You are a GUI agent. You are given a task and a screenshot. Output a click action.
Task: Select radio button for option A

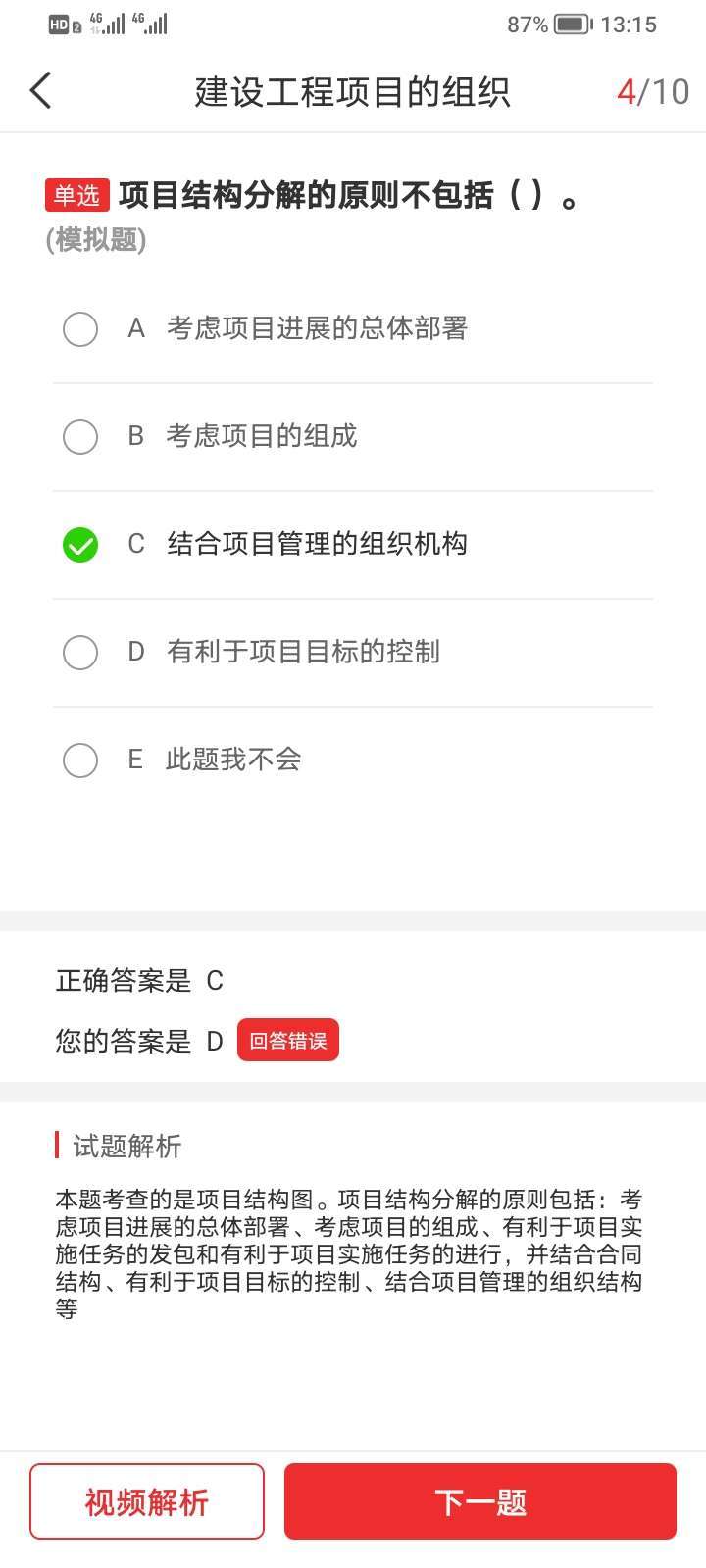[80, 329]
